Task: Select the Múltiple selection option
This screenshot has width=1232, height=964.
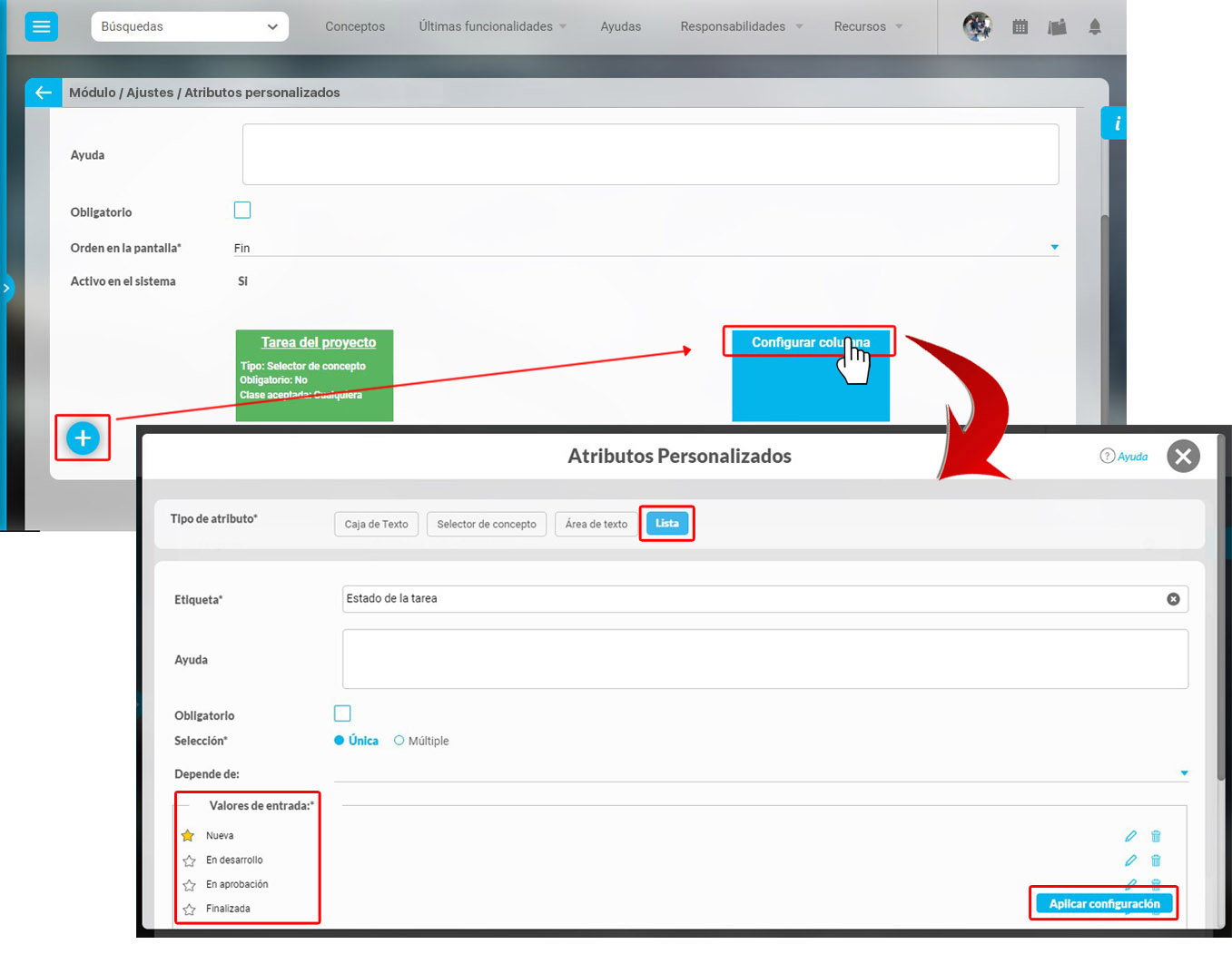Action: point(399,741)
